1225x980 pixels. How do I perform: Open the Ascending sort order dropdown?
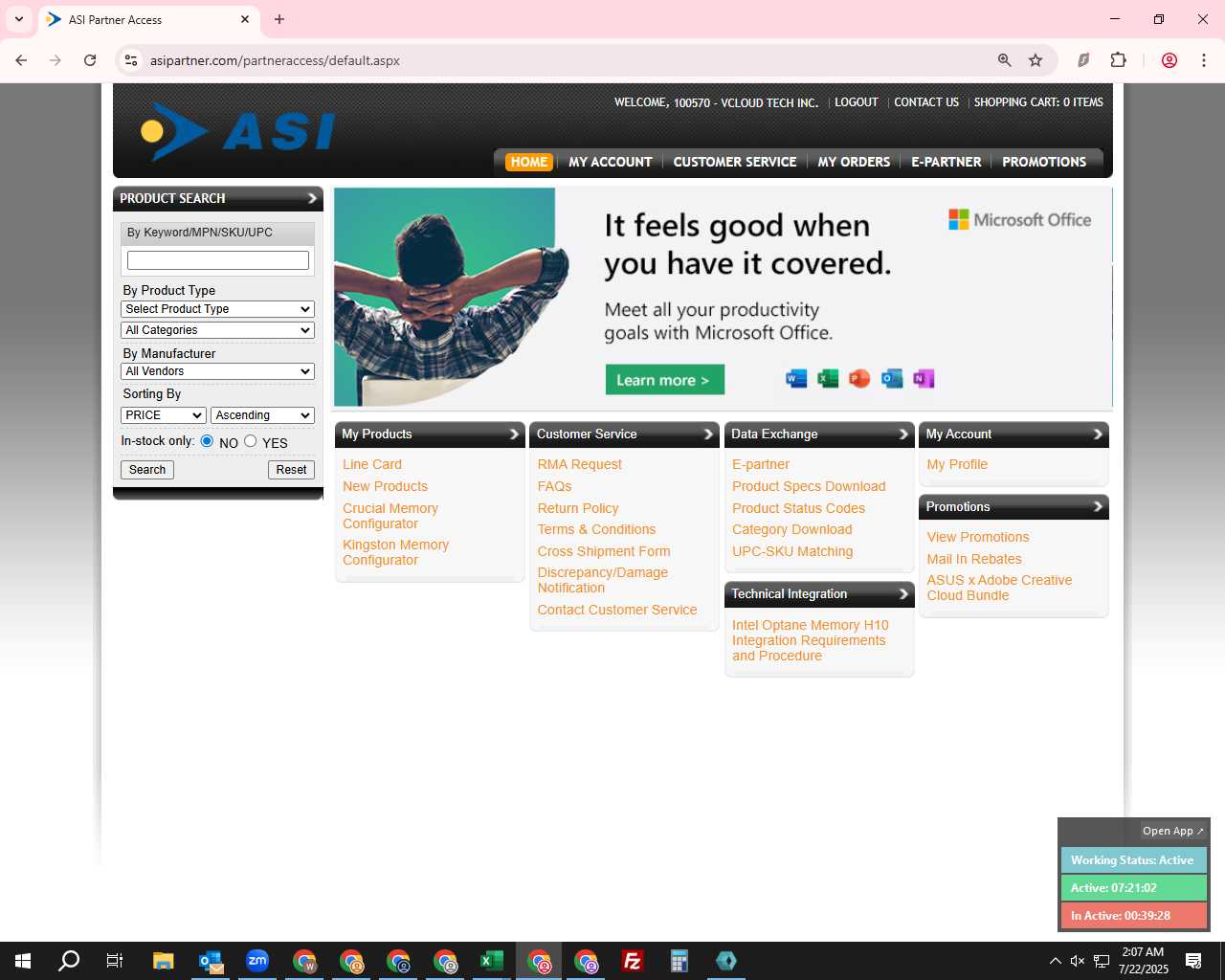click(262, 415)
